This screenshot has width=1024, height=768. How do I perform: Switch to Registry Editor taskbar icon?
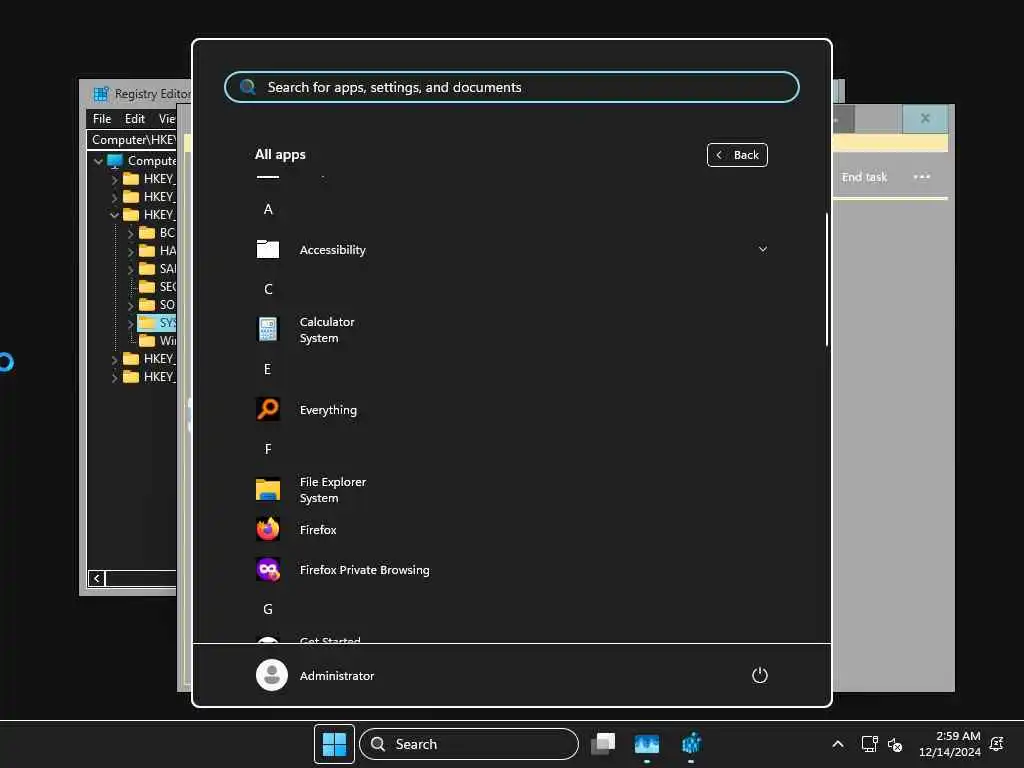(691, 744)
